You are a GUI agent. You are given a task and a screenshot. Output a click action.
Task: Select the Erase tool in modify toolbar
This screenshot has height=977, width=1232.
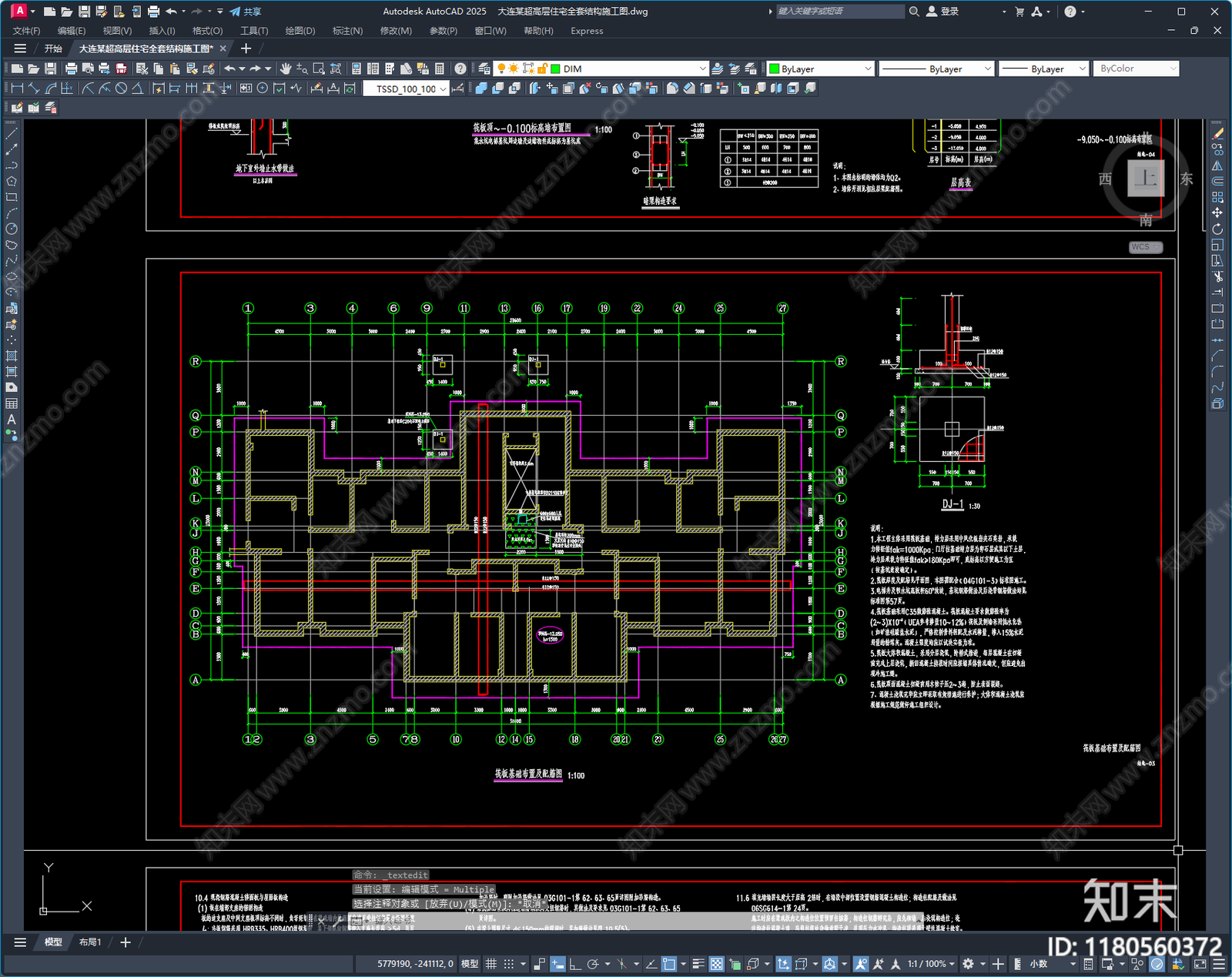click(1217, 134)
